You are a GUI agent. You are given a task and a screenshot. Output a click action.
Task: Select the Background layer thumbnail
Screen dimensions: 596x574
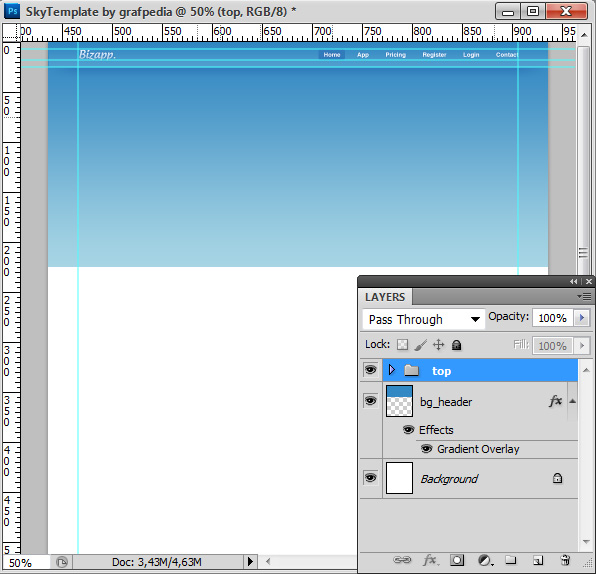[399, 478]
